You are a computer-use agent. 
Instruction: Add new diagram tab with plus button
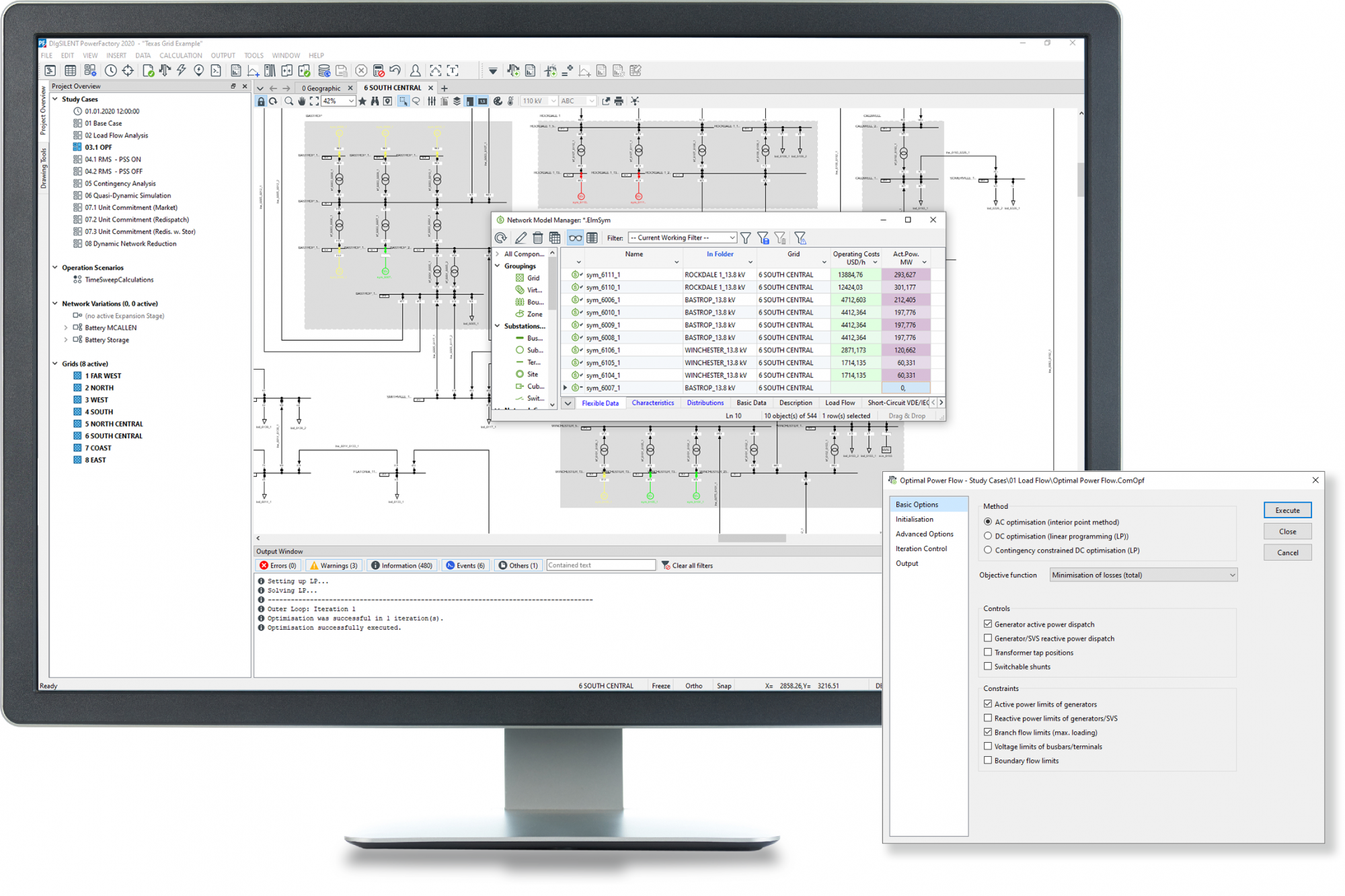pos(444,88)
